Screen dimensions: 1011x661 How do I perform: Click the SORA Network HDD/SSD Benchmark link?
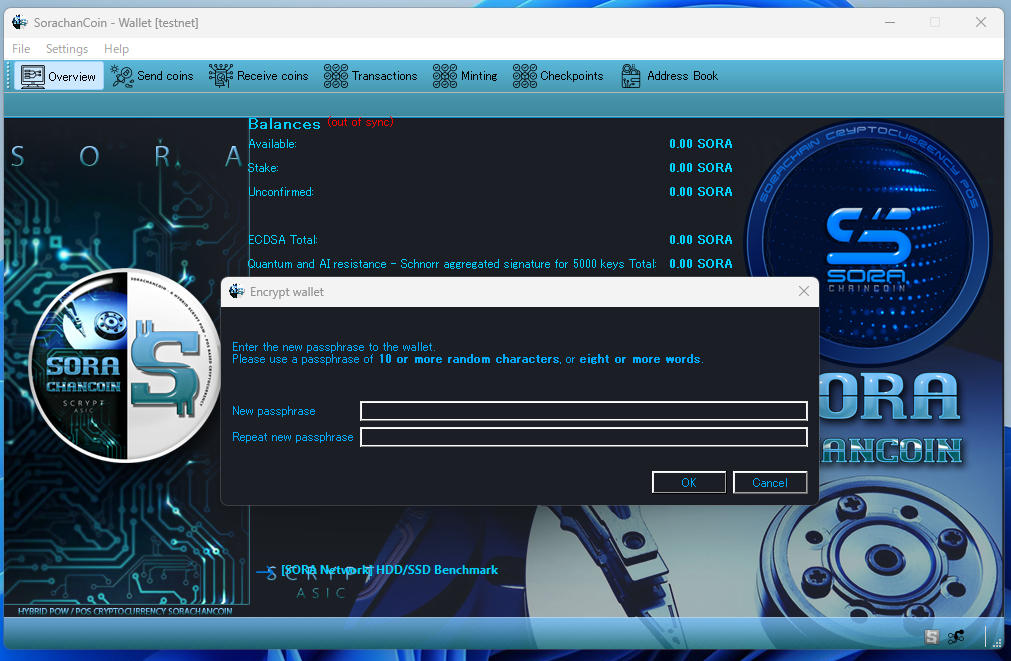point(388,570)
